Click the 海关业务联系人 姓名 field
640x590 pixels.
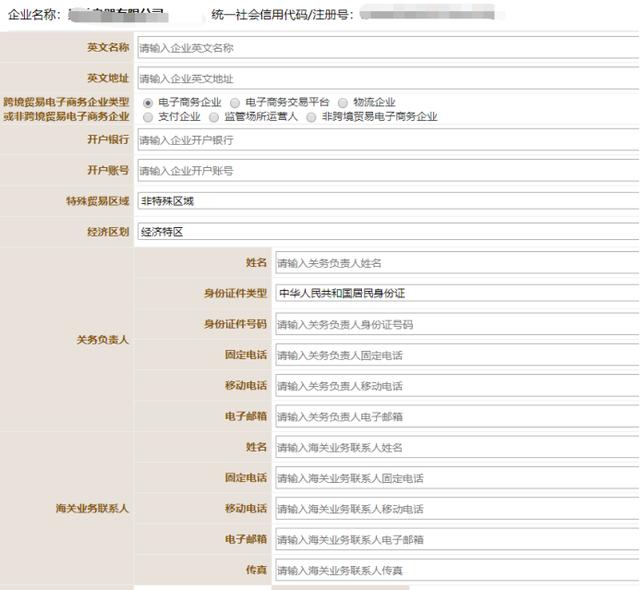pyautogui.click(x=458, y=448)
